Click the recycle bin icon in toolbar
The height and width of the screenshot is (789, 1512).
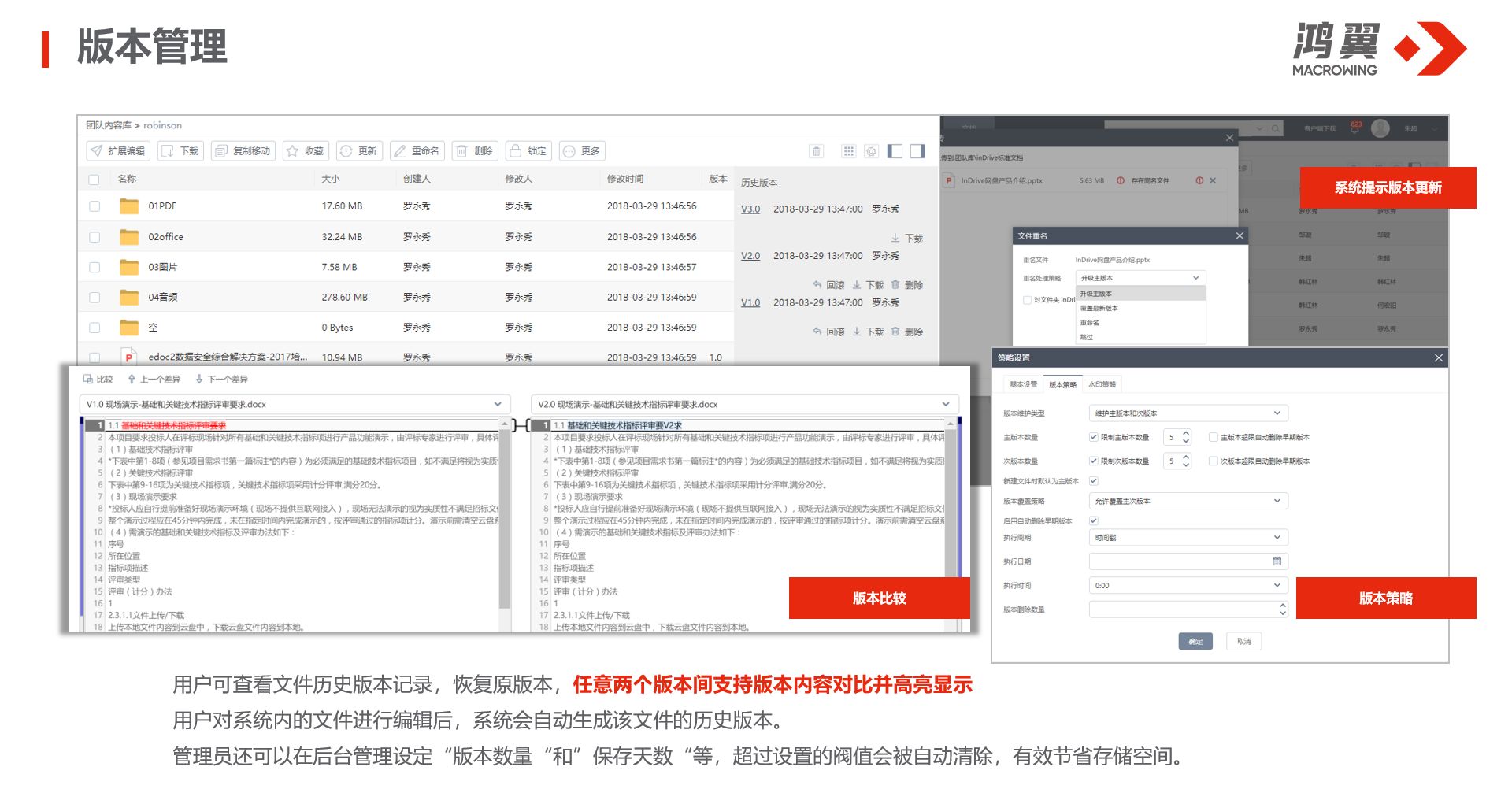coord(817,151)
